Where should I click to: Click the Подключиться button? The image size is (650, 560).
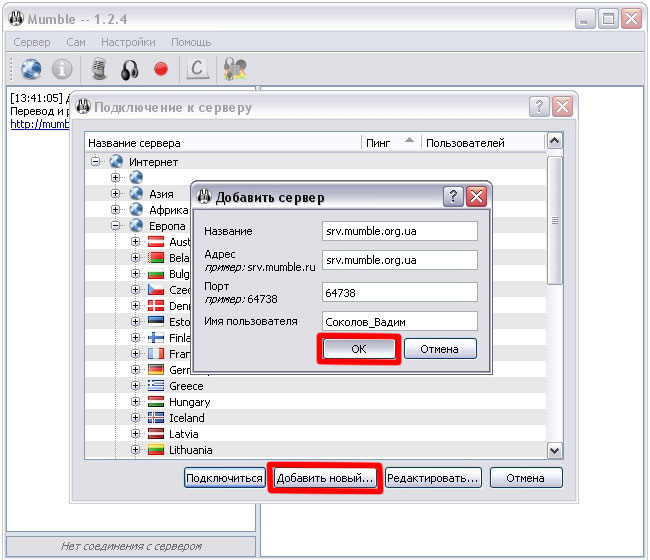224,478
